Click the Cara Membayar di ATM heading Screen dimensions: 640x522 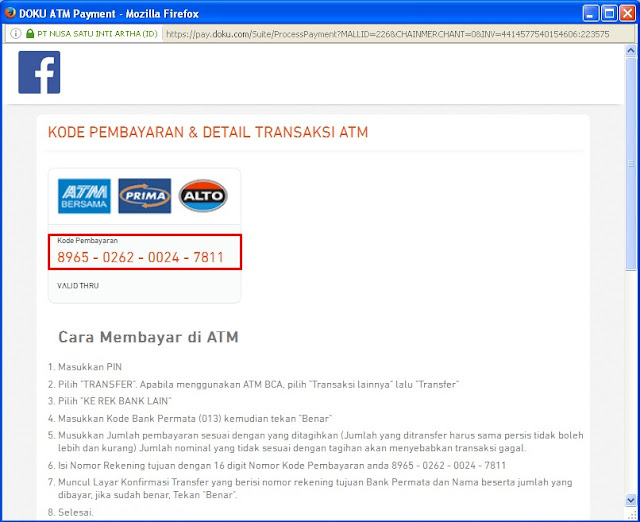click(x=149, y=337)
